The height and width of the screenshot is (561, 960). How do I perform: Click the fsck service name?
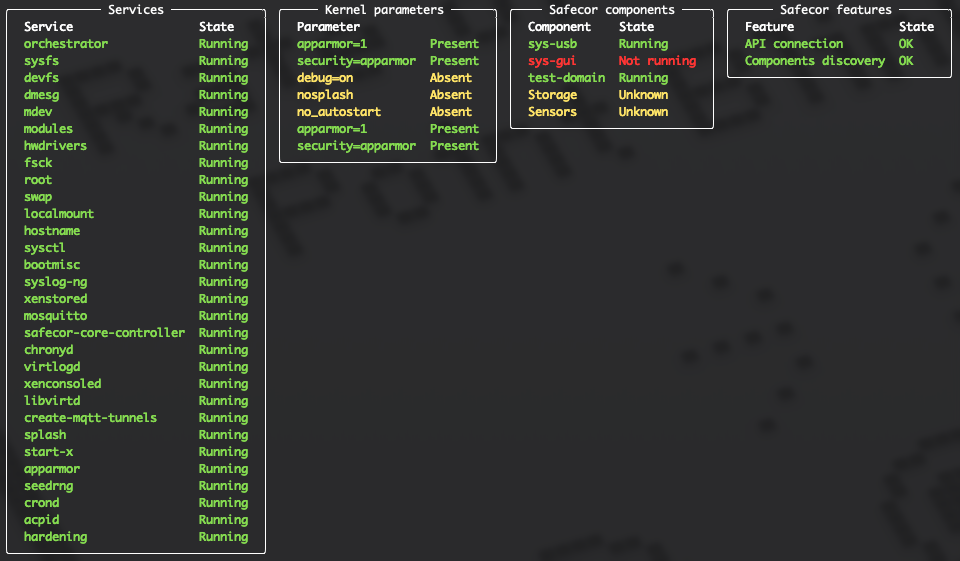(x=38, y=163)
